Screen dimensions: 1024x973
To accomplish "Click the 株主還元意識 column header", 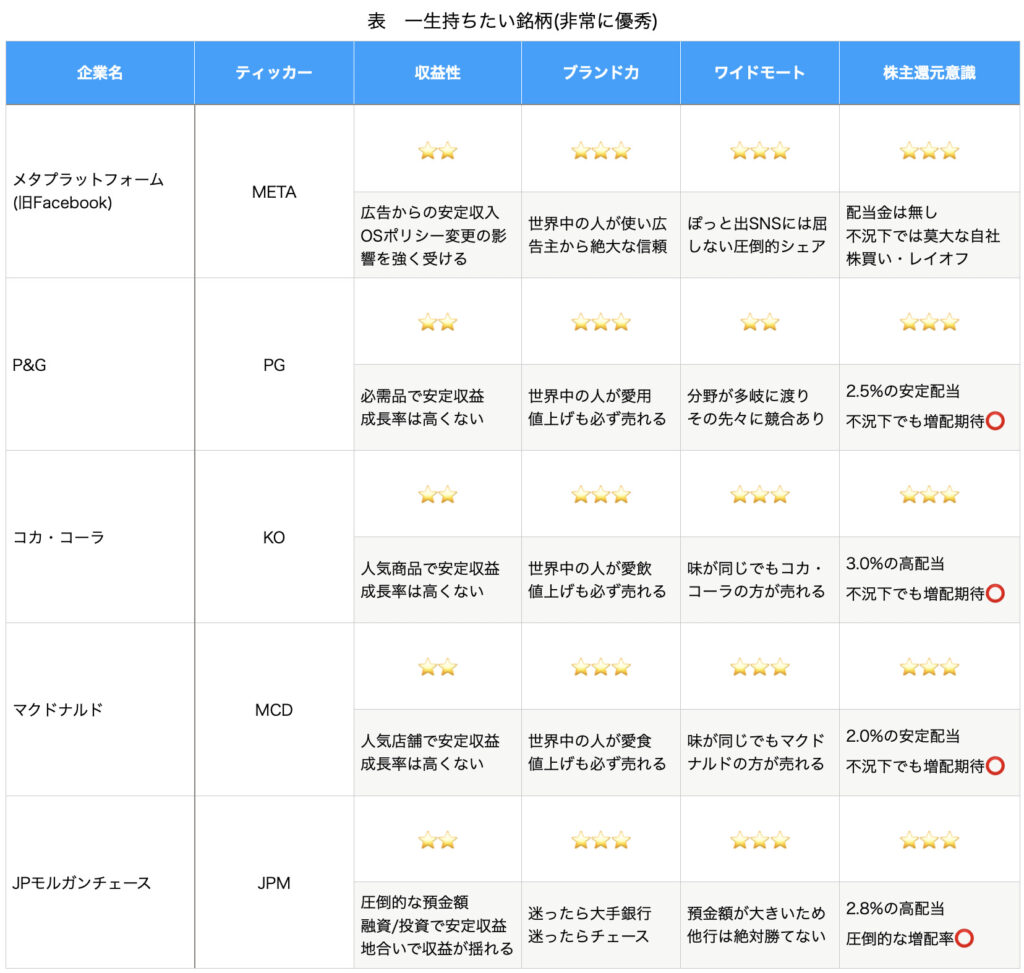I will coord(929,72).
